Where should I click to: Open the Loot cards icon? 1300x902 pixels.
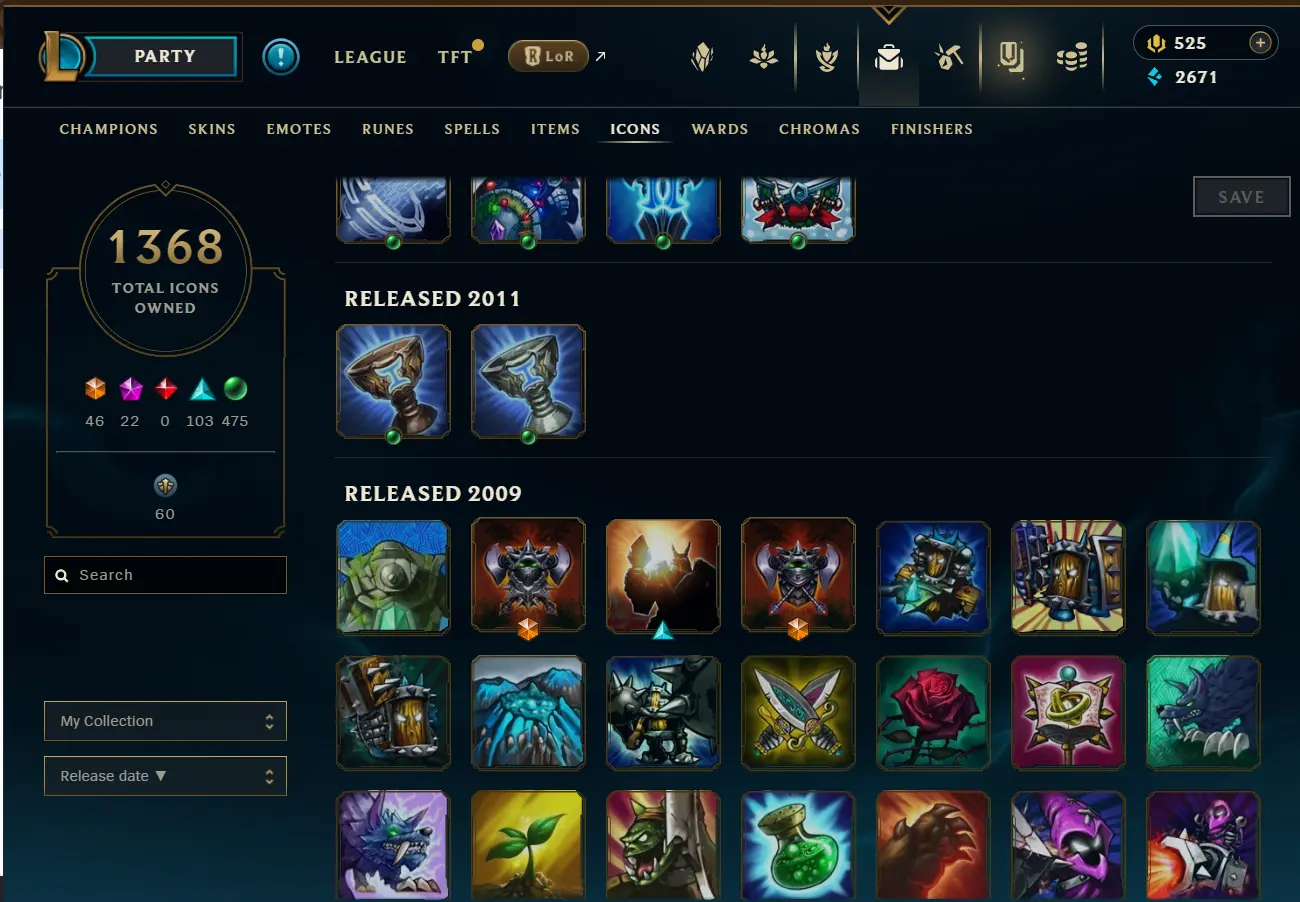click(1011, 58)
